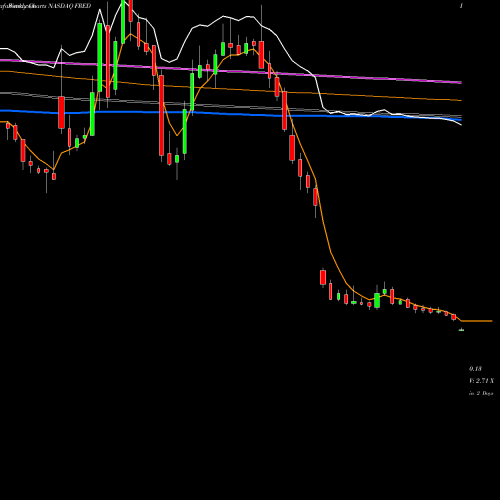Viewport: 500px width, 500px height.
Task: Click the volume label starting with V: 2.71
Action: click(482, 381)
